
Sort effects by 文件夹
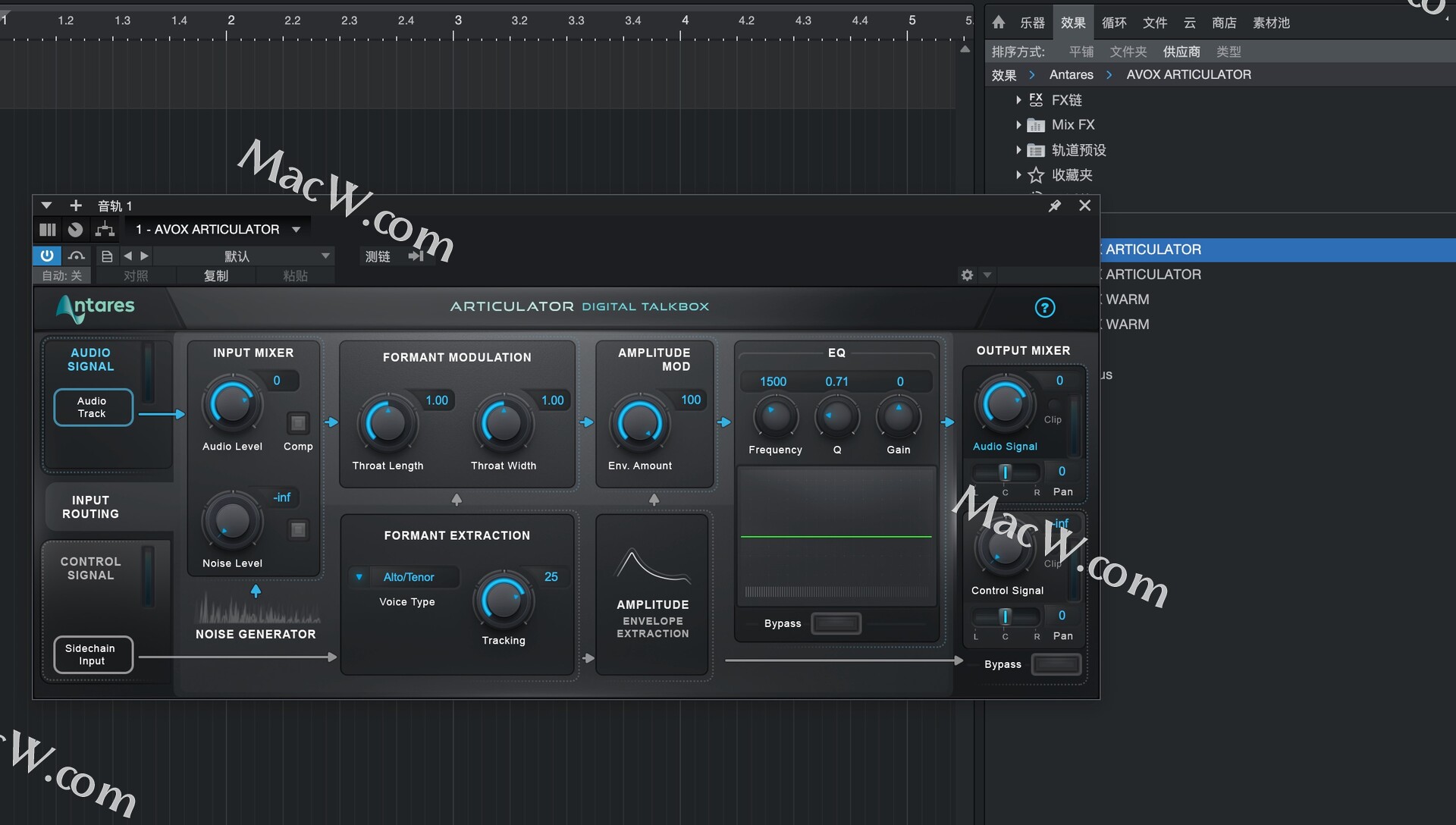[x=1128, y=52]
